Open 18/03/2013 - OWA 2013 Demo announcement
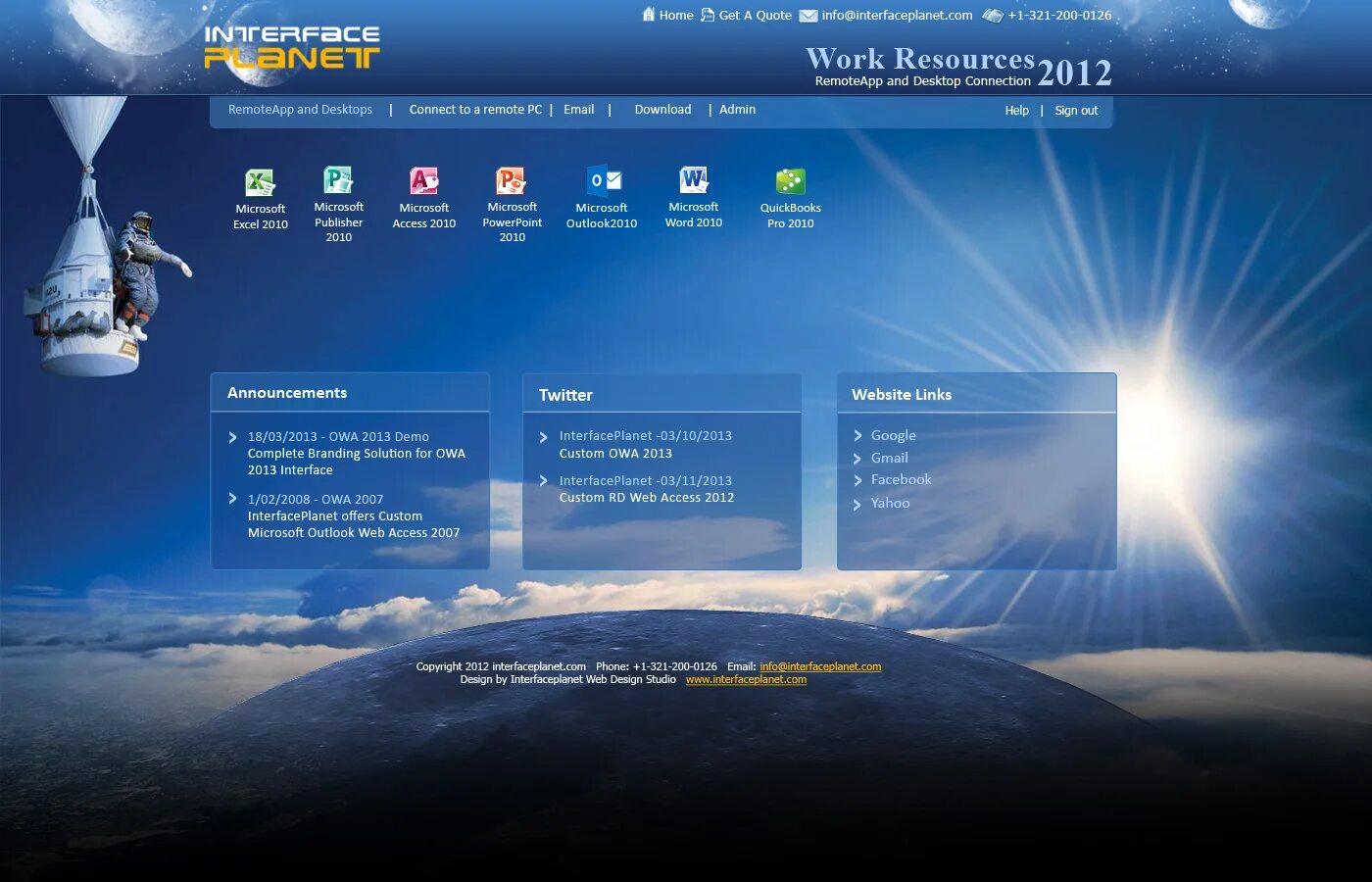 coord(338,437)
